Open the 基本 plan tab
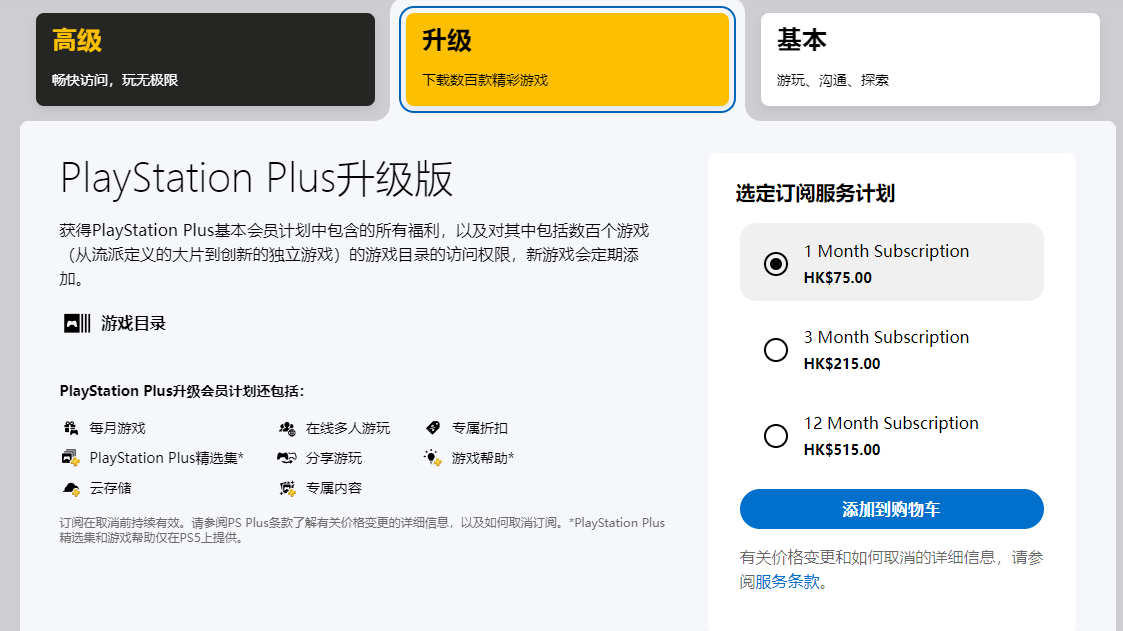 click(x=930, y=58)
